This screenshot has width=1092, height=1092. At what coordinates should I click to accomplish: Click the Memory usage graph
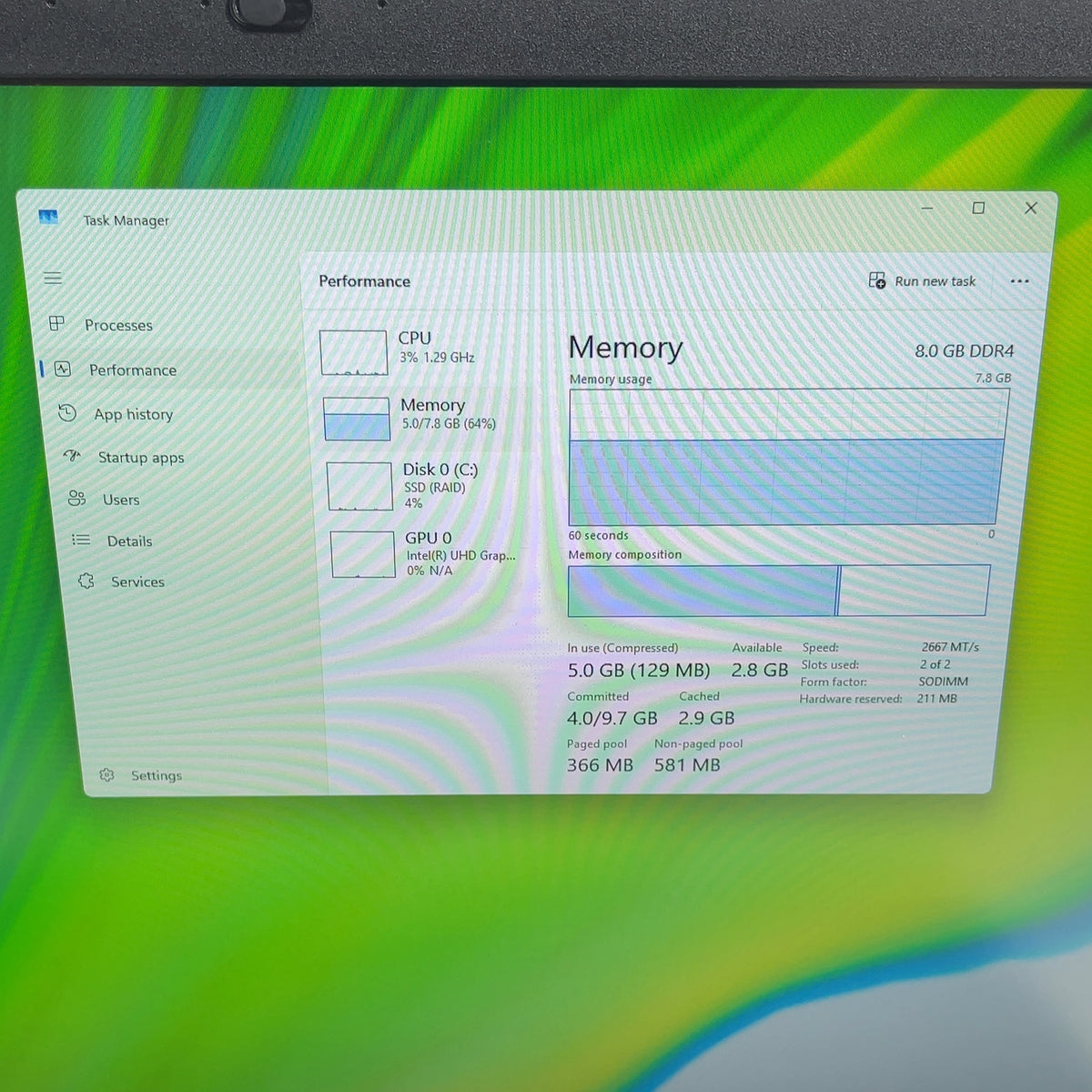[x=788, y=457]
